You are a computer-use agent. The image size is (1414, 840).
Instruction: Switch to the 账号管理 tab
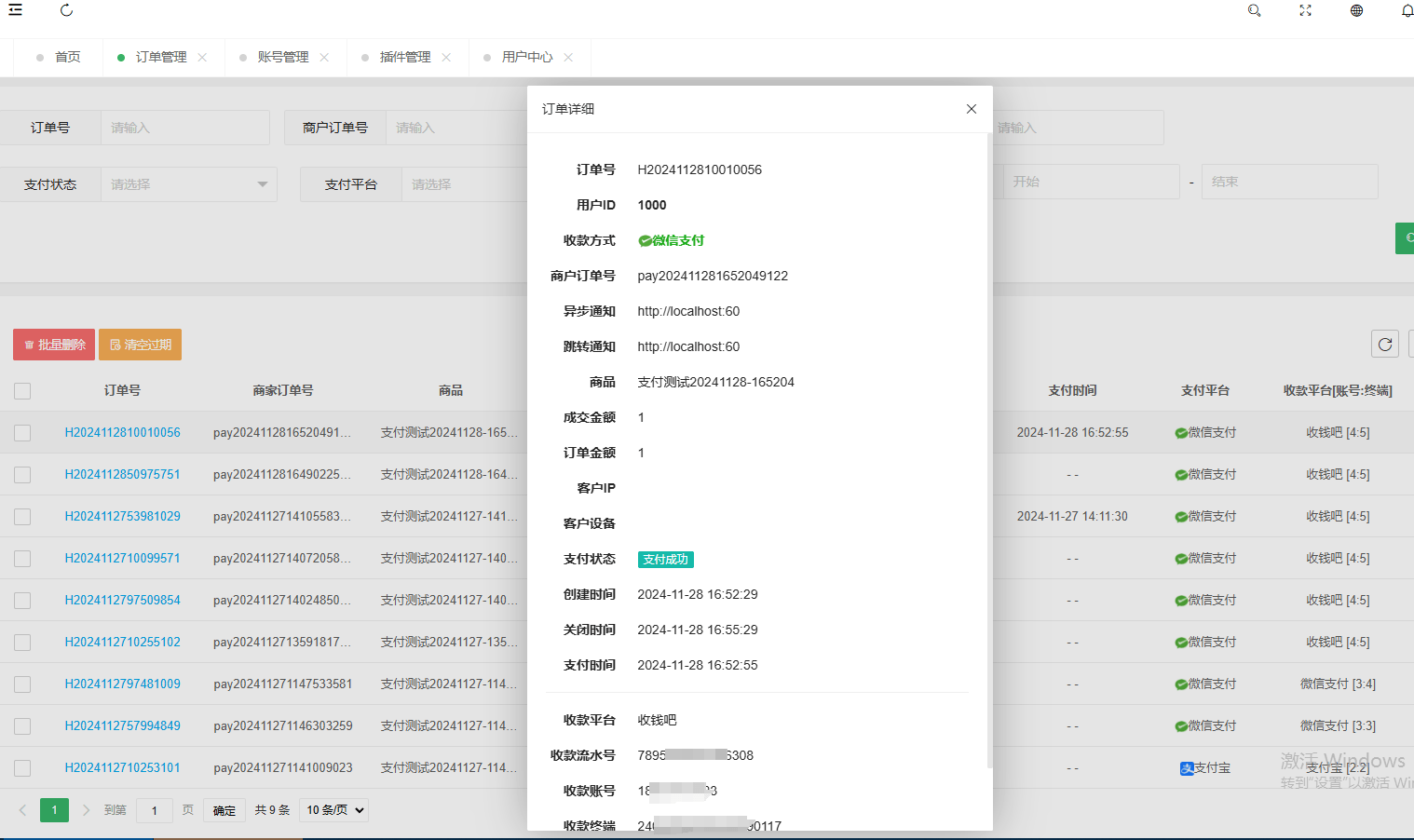pos(283,57)
